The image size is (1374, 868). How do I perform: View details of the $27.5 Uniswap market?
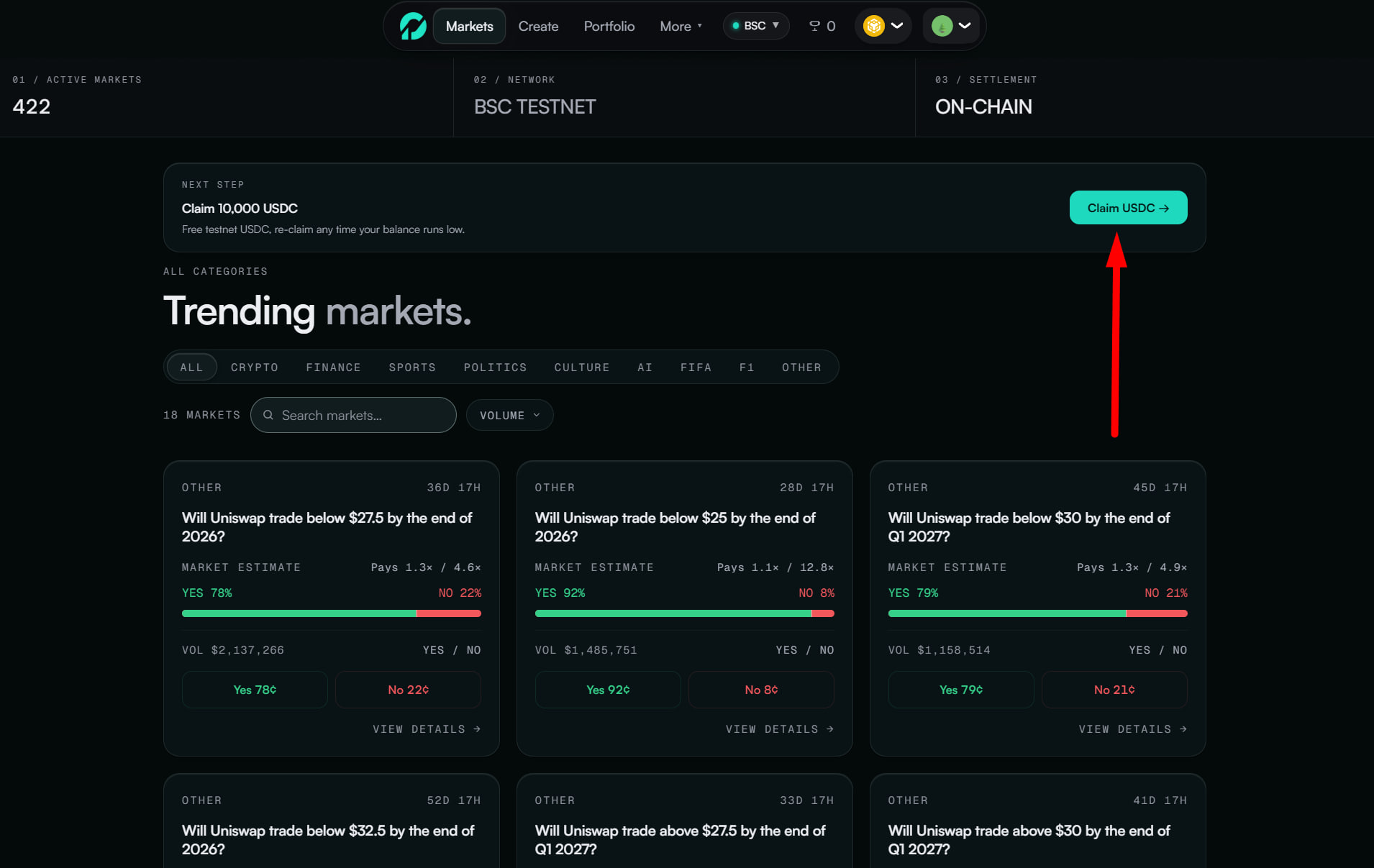427,728
